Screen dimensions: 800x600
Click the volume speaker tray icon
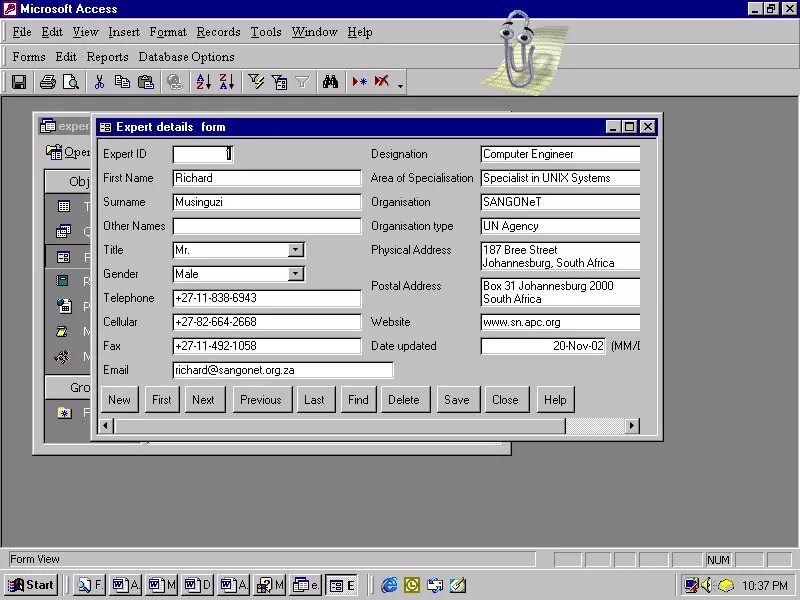pyautogui.click(x=707, y=585)
